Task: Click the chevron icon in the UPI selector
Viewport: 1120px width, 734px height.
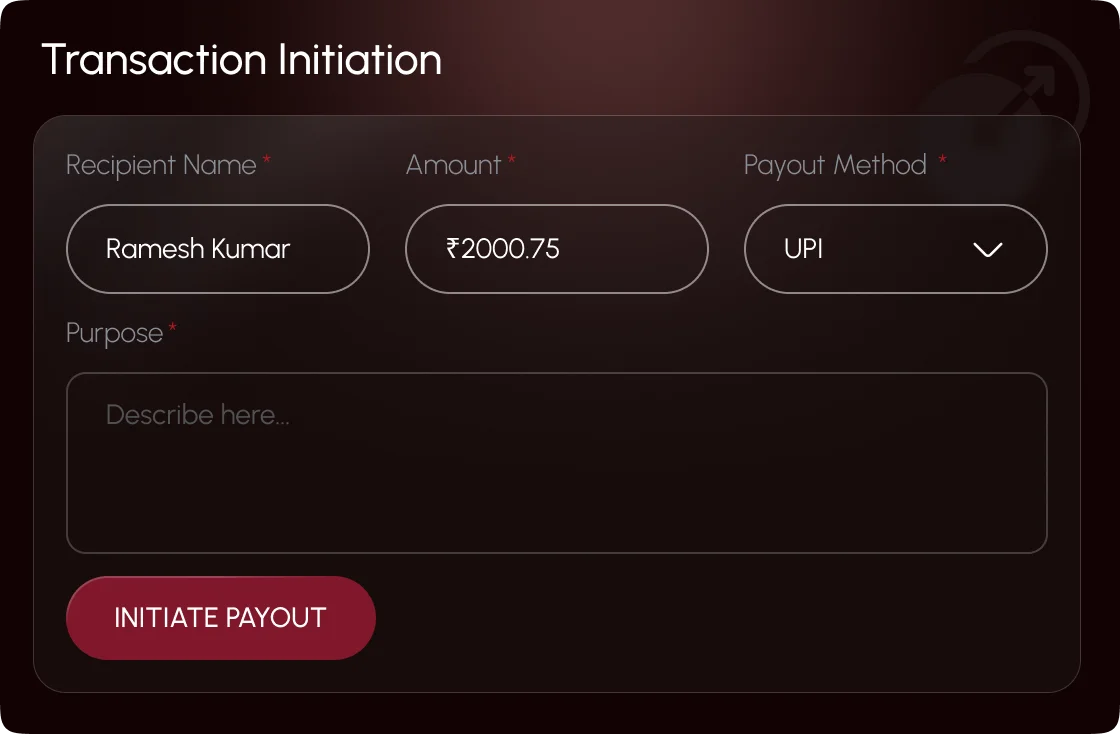Action: click(986, 249)
